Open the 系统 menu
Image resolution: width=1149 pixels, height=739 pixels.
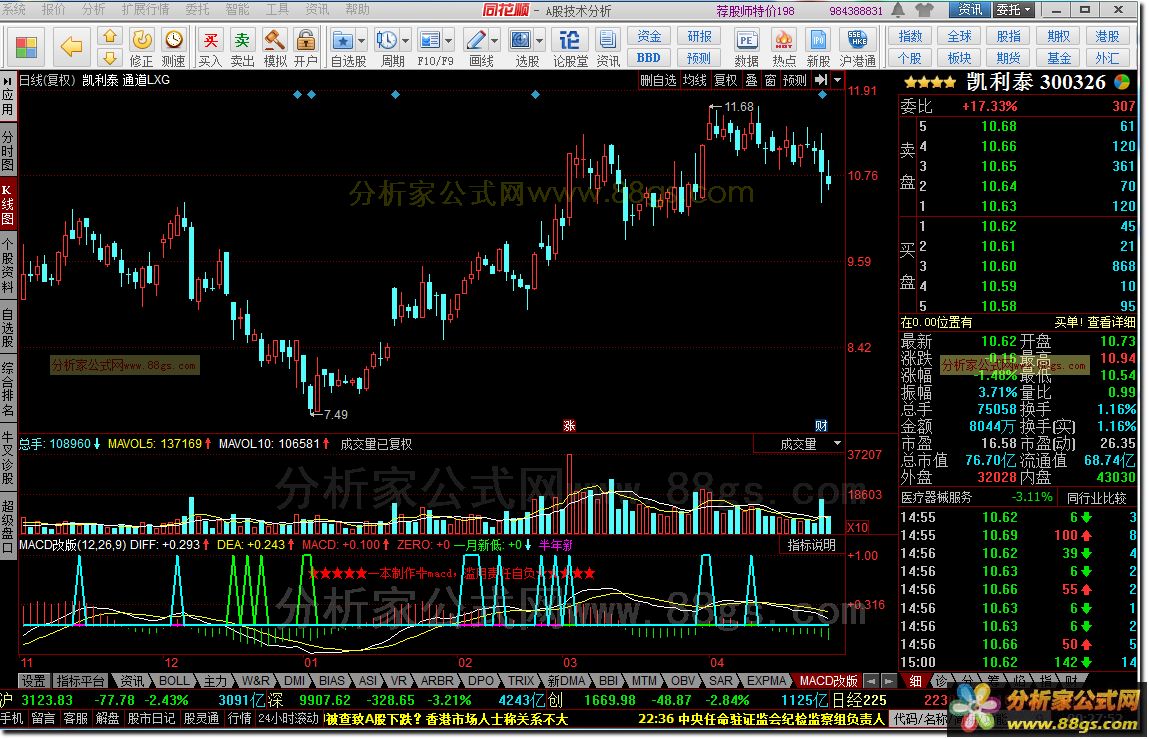(x=15, y=10)
